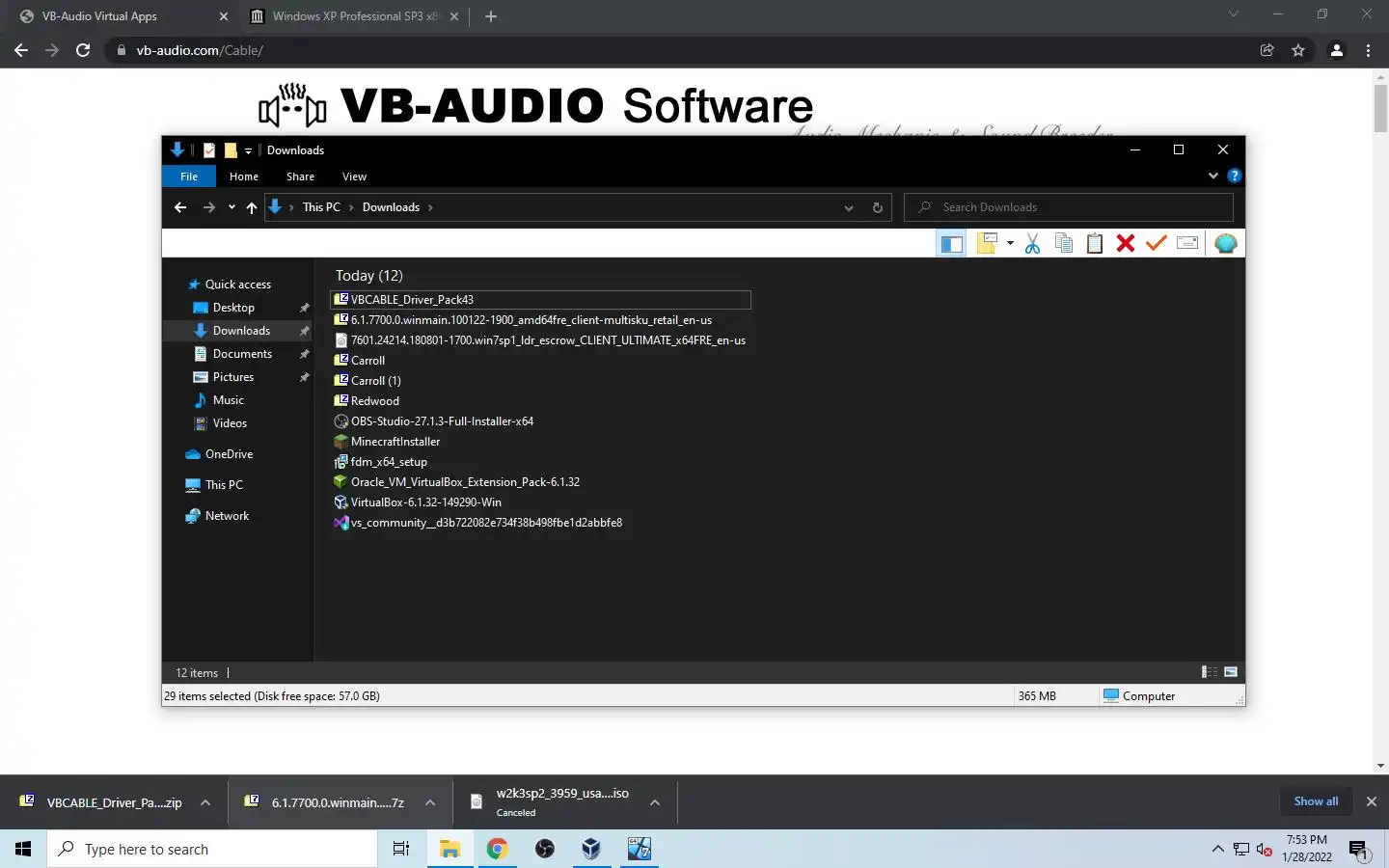This screenshot has height=868, width=1389.
Task: Click New folder icon in title bar
Action: pyautogui.click(x=231, y=150)
